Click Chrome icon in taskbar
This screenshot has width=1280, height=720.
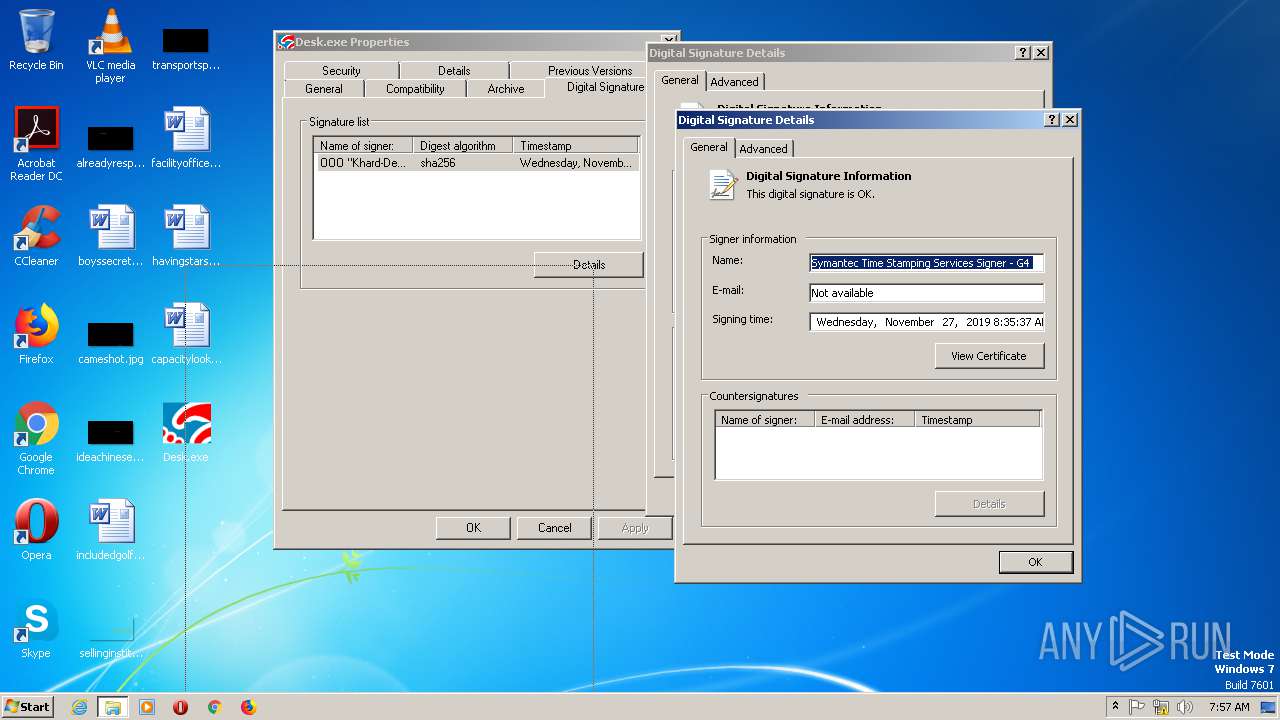(x=214, y=707)
